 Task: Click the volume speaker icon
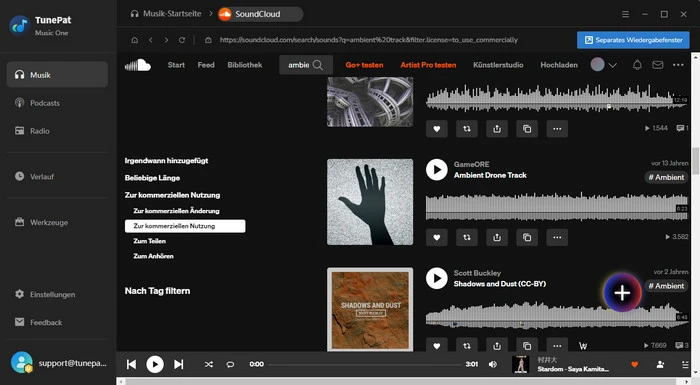click(x=492, y=364)
